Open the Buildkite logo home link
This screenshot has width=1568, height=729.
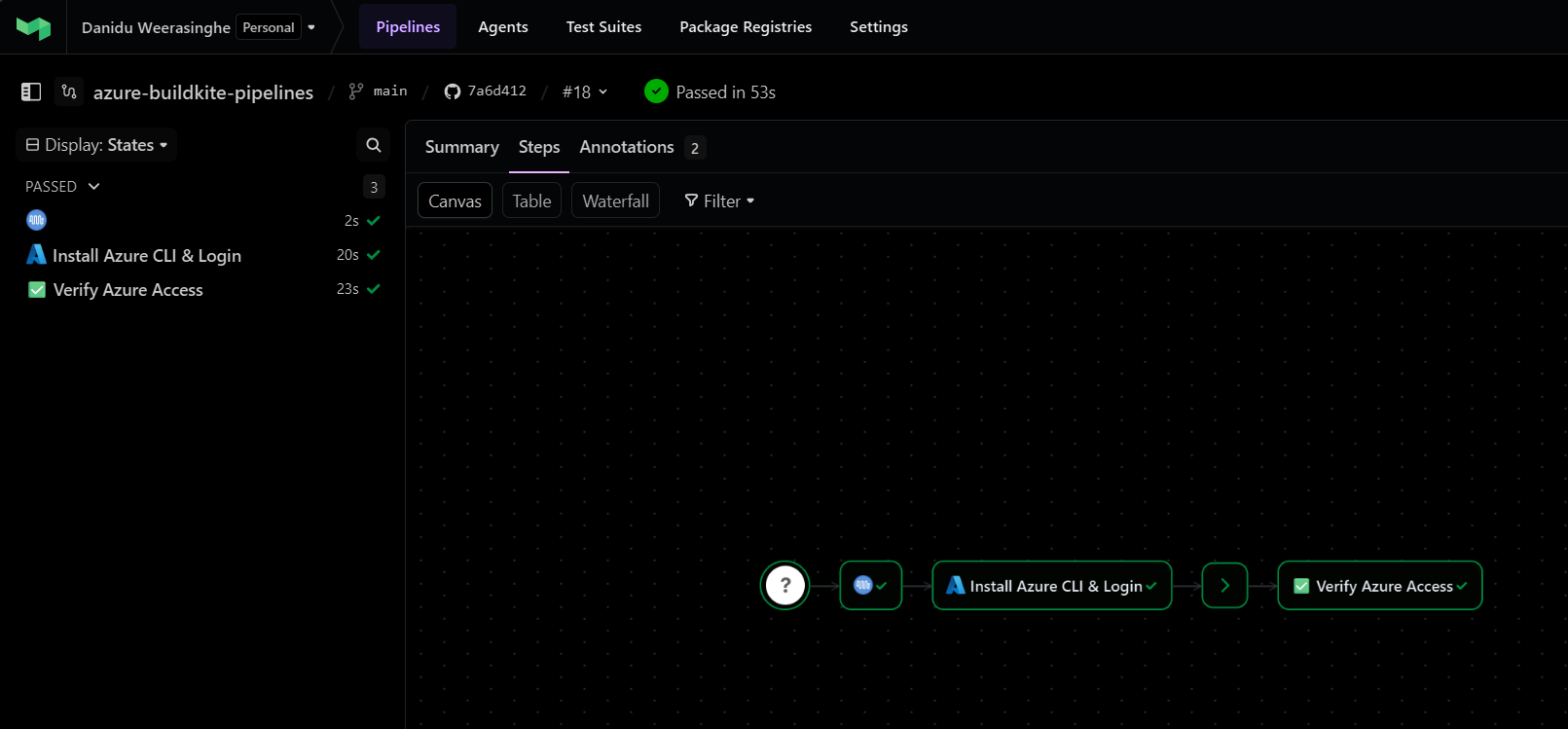[33, 27]
